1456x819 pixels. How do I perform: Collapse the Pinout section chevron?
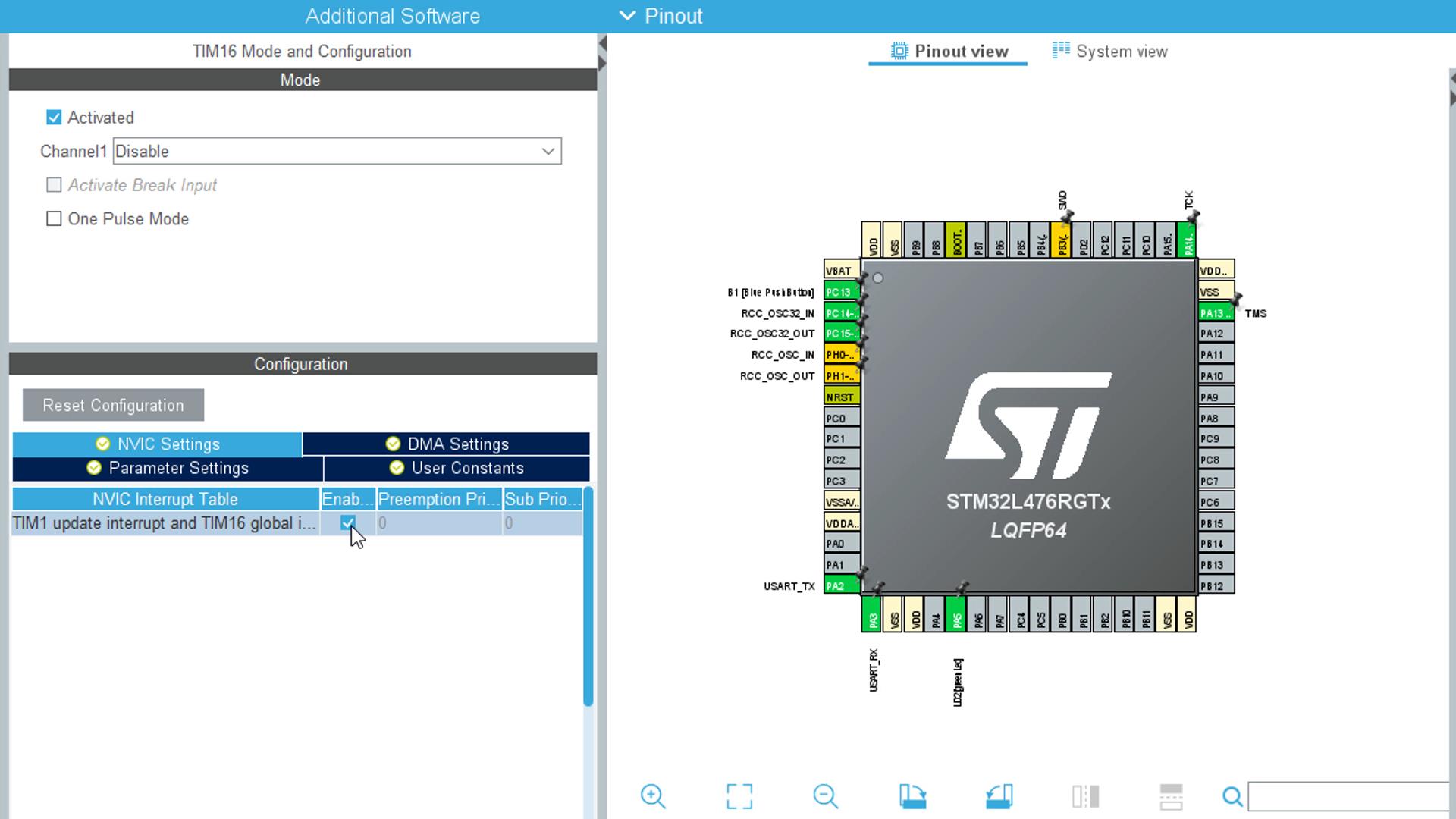click(x=627, y=15)
